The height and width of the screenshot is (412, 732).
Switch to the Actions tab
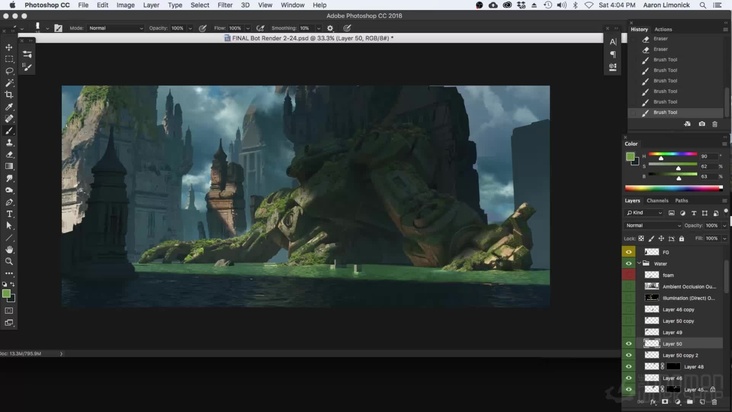[663, 29]
